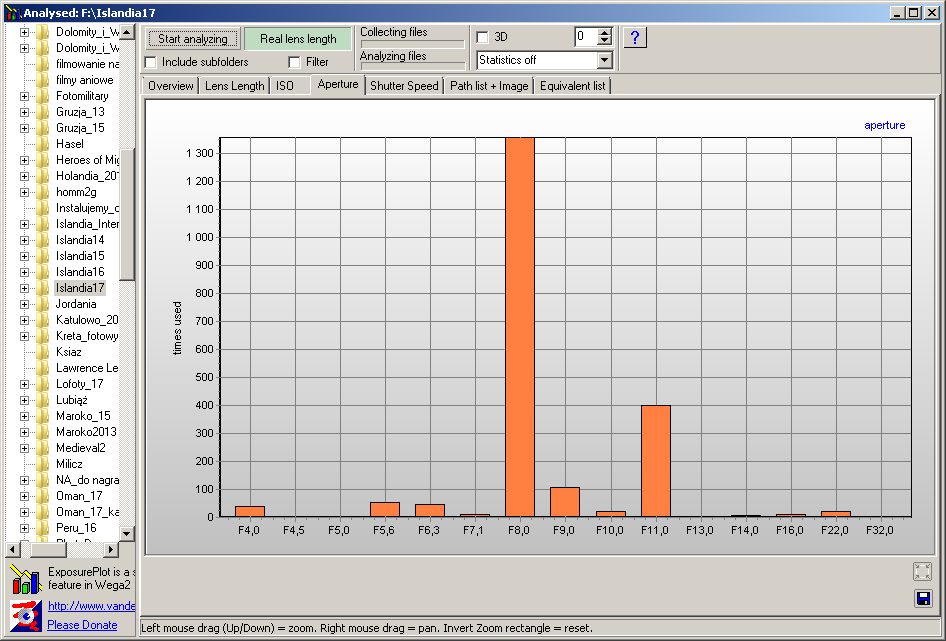The image size is (946, 641).
Task: Expand the Gruzja_13 tree node
Action: coord(25,112)
